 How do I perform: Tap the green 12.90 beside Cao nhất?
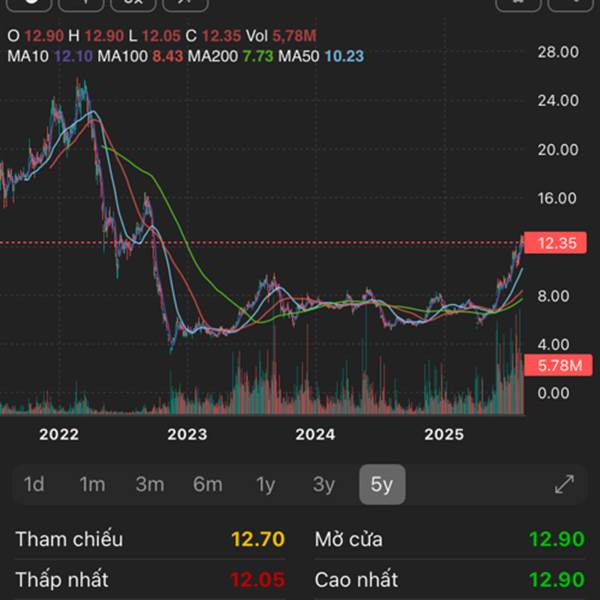point(557,580)
